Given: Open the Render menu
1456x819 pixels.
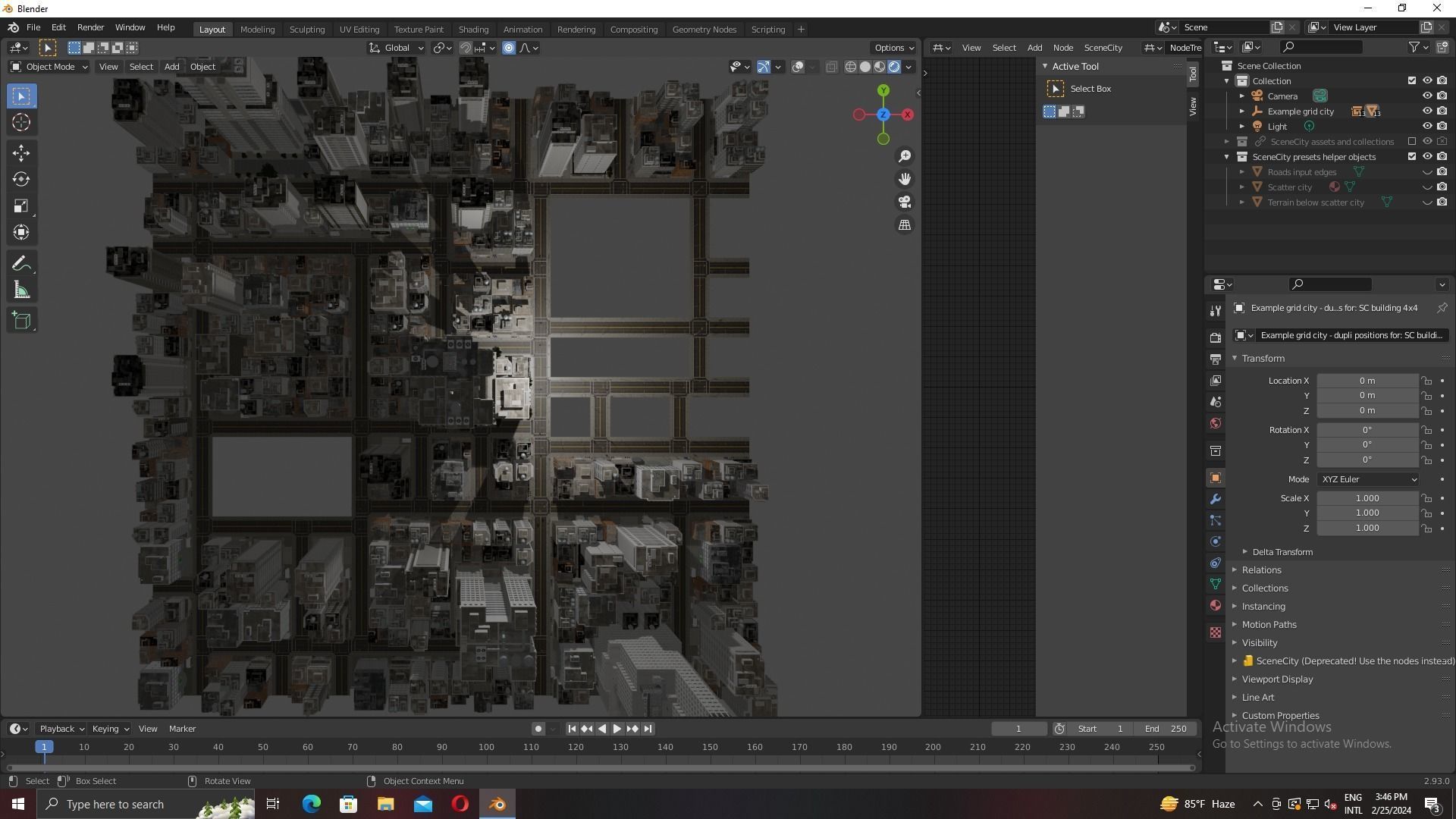Looking at the screenshot, I should [90, 27].
